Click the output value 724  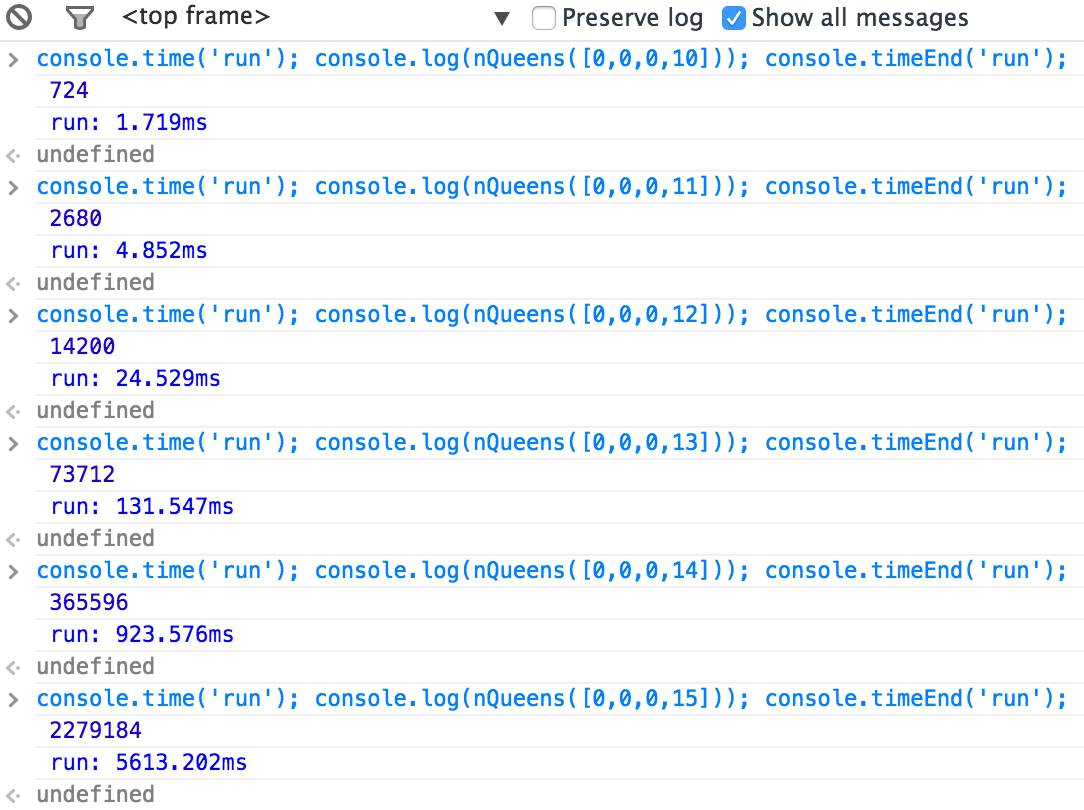[69, 91]
